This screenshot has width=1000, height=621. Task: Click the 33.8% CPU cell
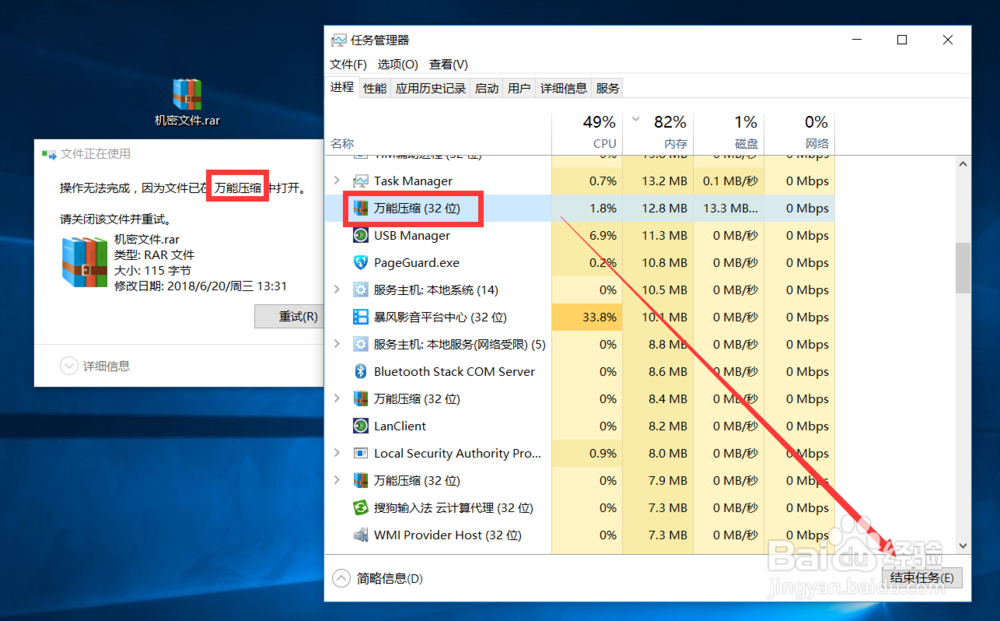pos(587,317)
